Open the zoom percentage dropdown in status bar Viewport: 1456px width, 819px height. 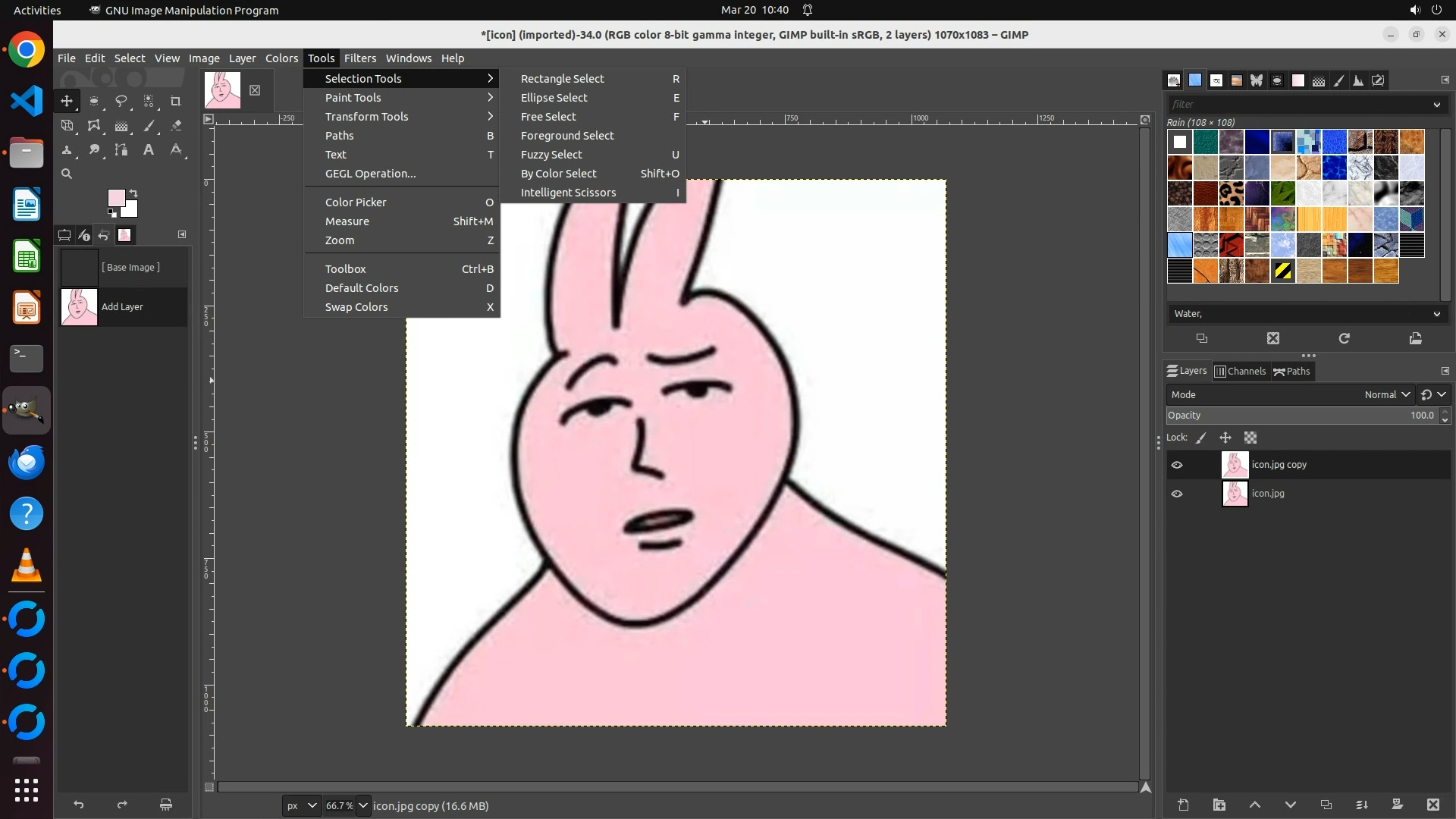(x=363, y=805)
